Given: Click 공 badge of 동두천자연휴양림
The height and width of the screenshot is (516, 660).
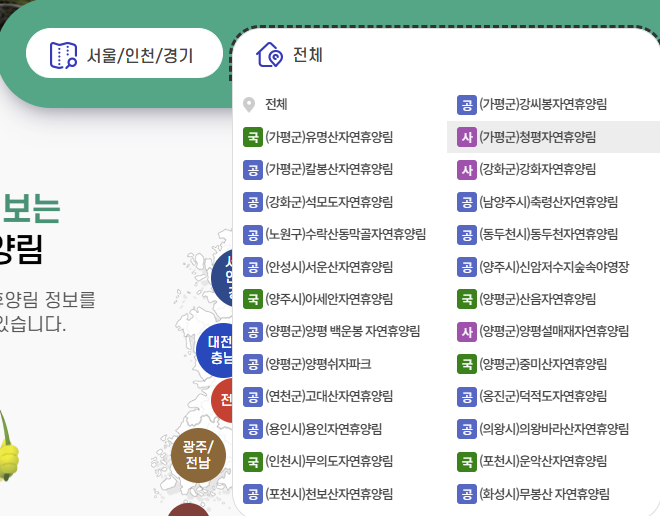Looking at the screenshot, I should point(467,234).
